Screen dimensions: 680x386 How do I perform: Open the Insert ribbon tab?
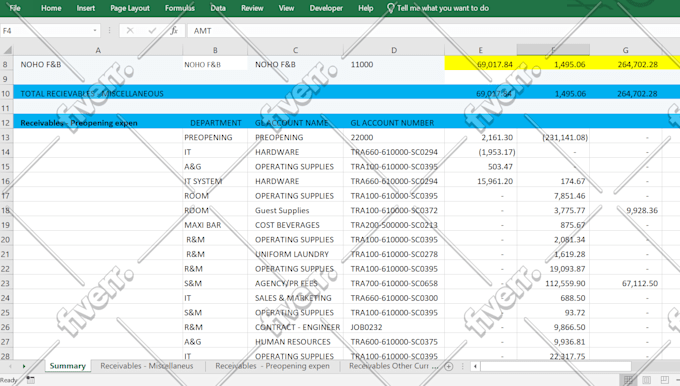click(x=85, y=8)
